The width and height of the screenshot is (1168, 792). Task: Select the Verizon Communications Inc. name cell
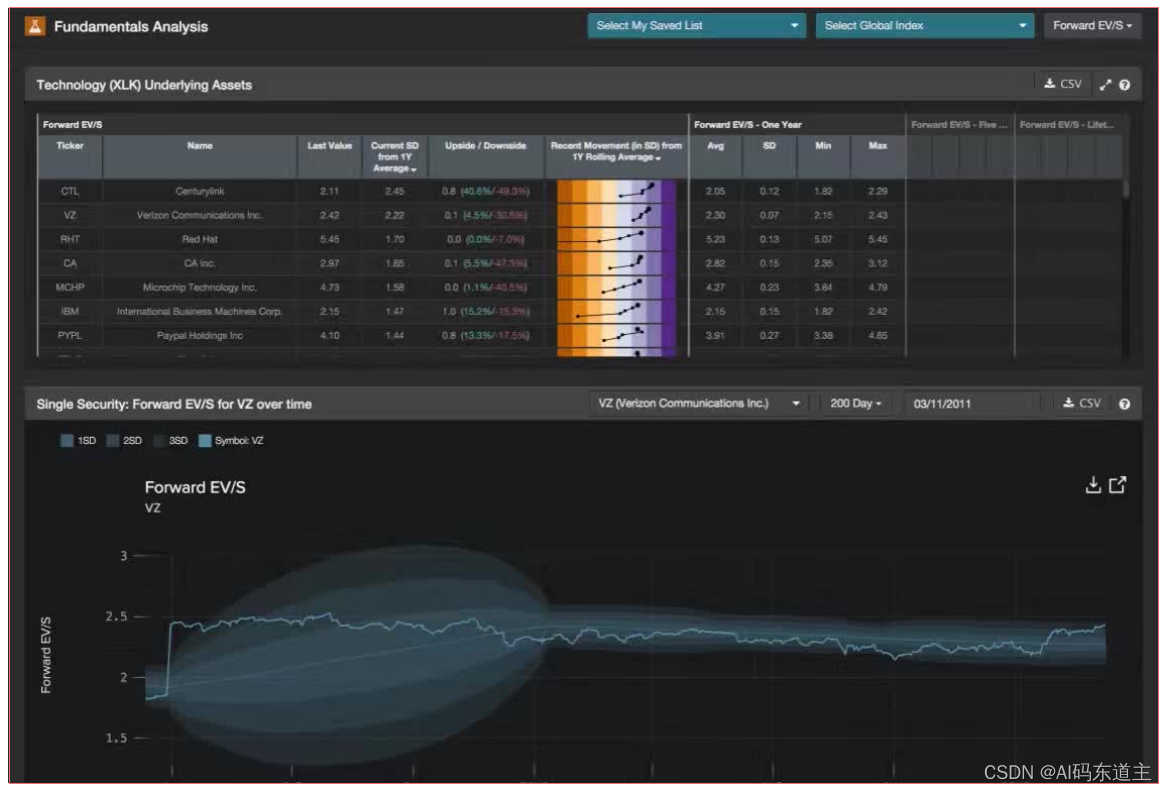(x=200, y=215)
